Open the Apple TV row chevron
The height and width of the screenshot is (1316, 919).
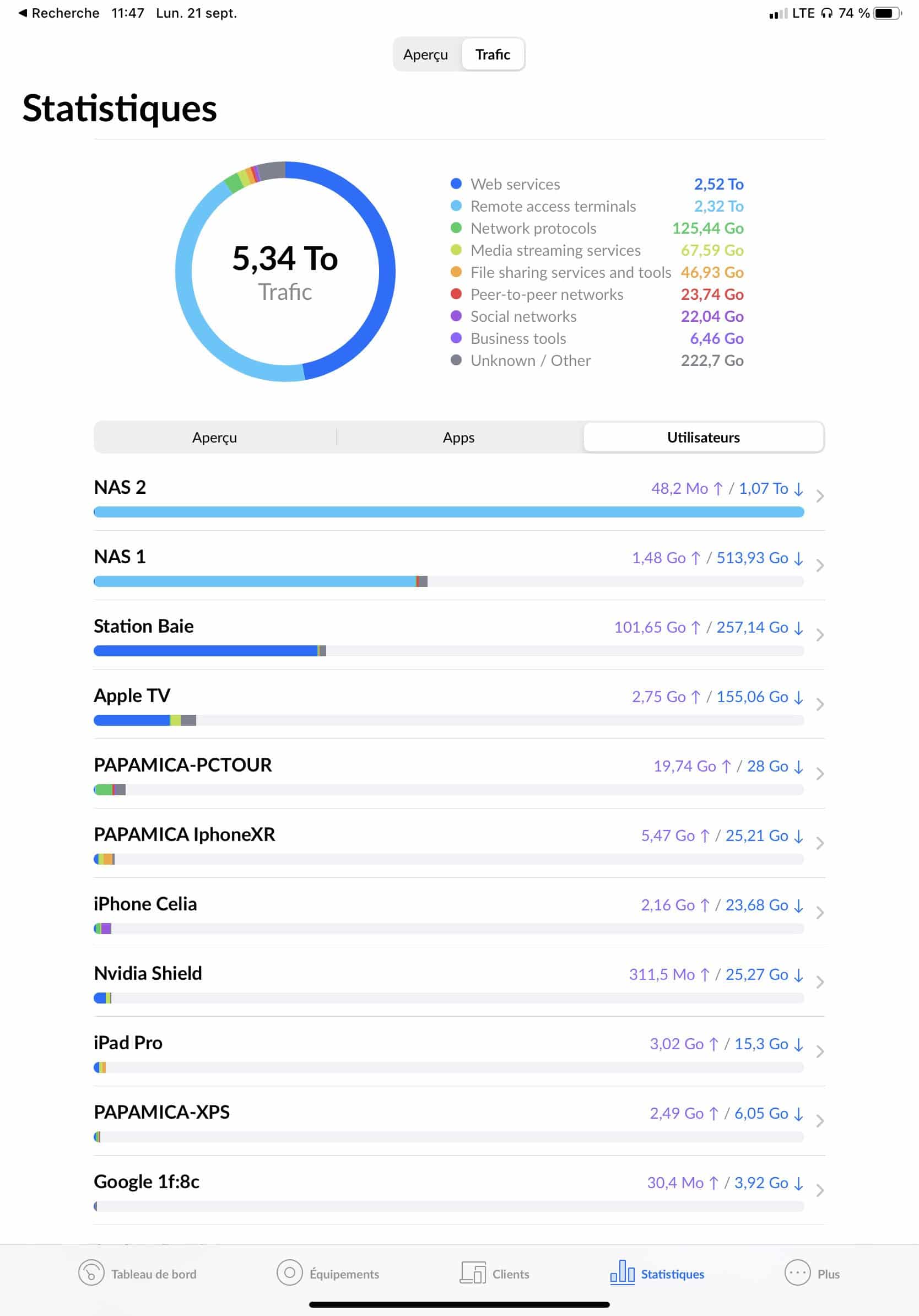point(820,704)
